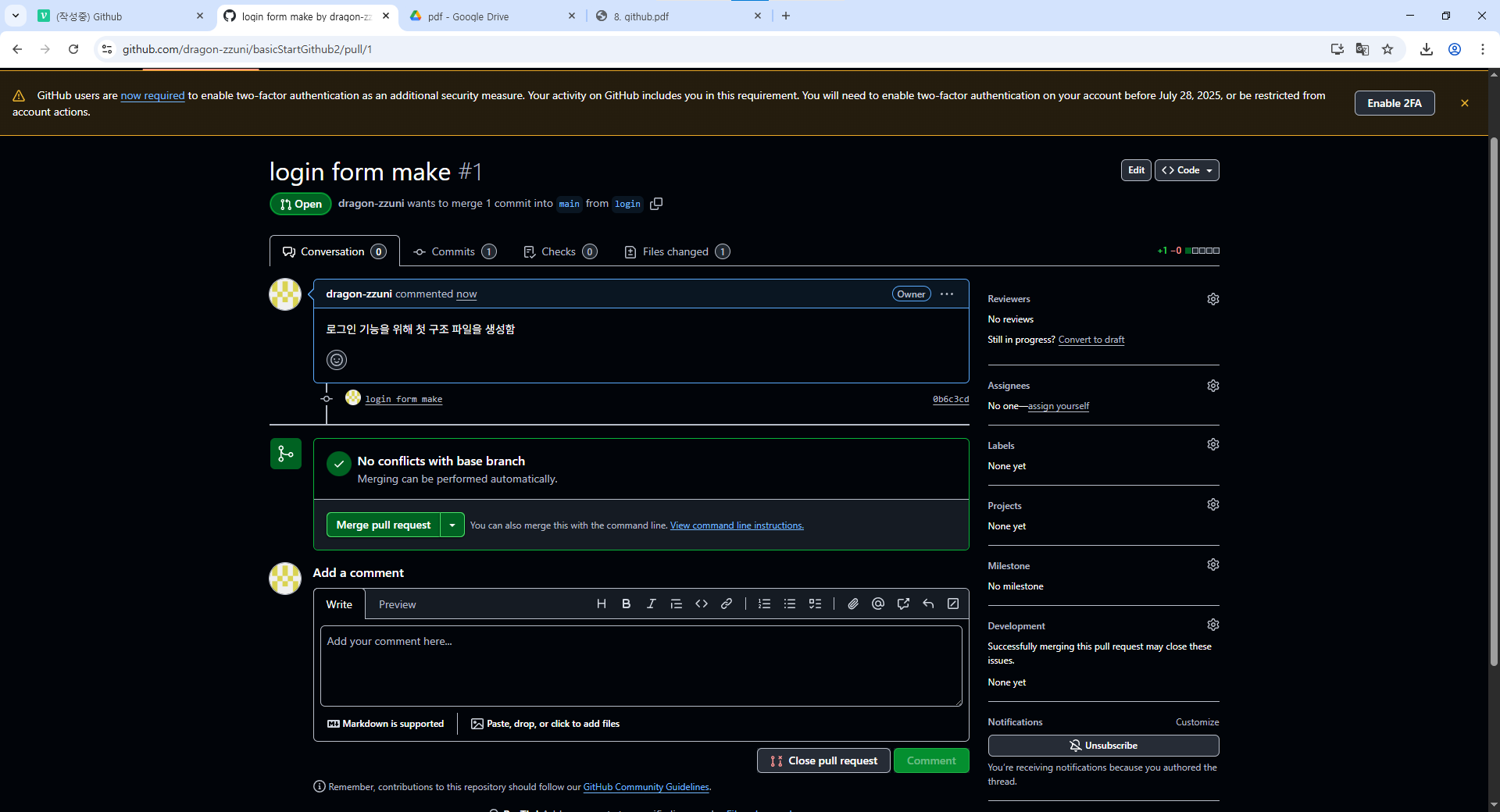Open the tab search dropdown in Chrome
1500x812 pixels.
click(15, 16)
